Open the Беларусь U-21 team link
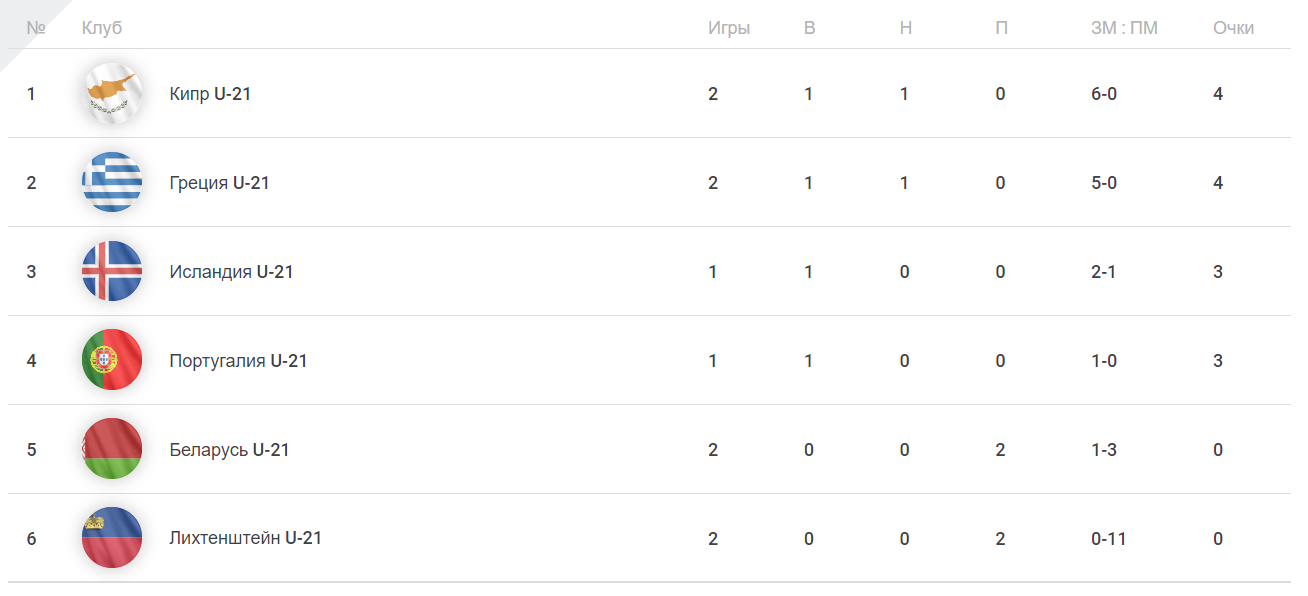Viewport: 1308px width, 596px height. pos(230,450)
